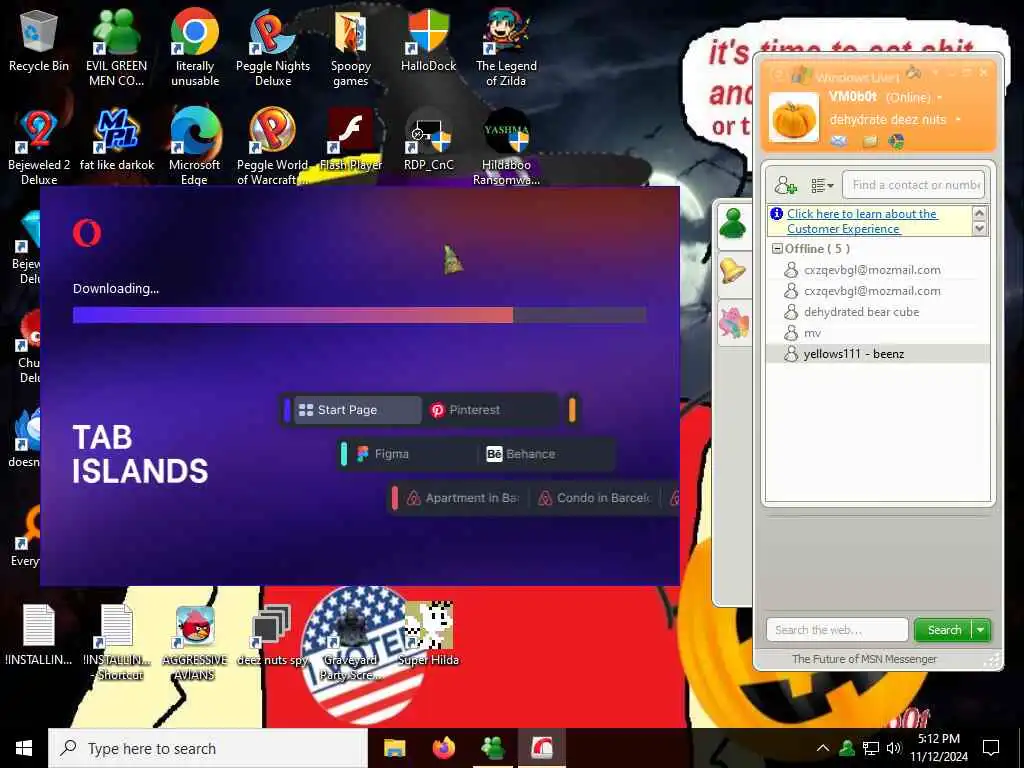This screenshot has width=1024, height=768.
Task: Select the Hildaboo Ransomwa... icon
Action: click(506, 146)
